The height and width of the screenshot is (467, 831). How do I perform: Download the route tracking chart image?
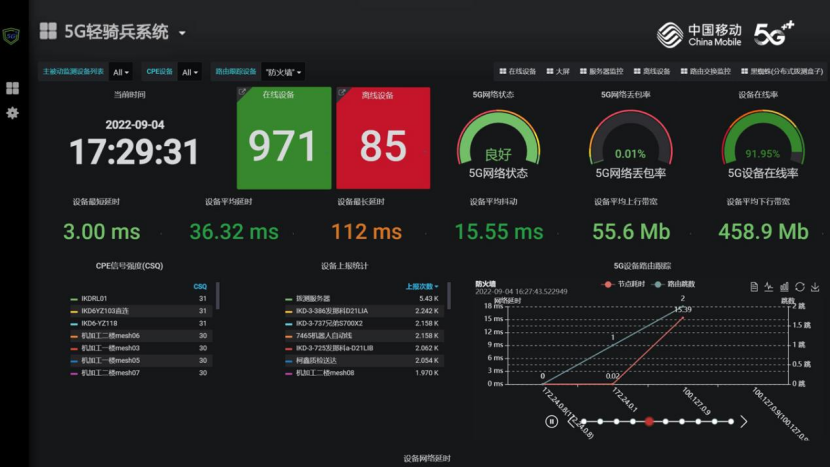(815, 287)
